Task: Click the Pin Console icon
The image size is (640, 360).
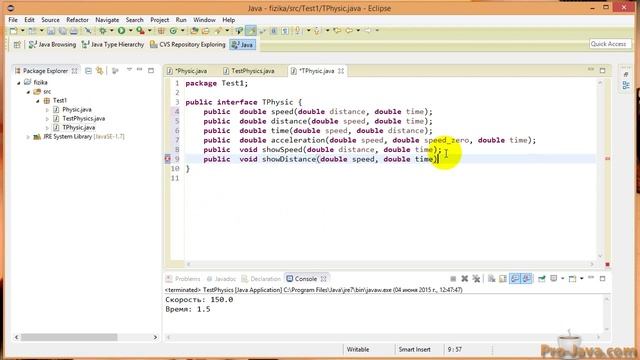Action: pyautogui.click(x=542, y=279)
